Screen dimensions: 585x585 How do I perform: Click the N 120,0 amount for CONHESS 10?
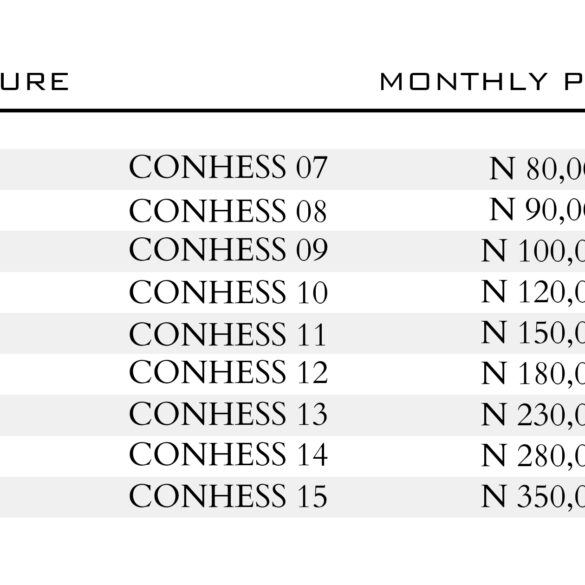[533, 292]
